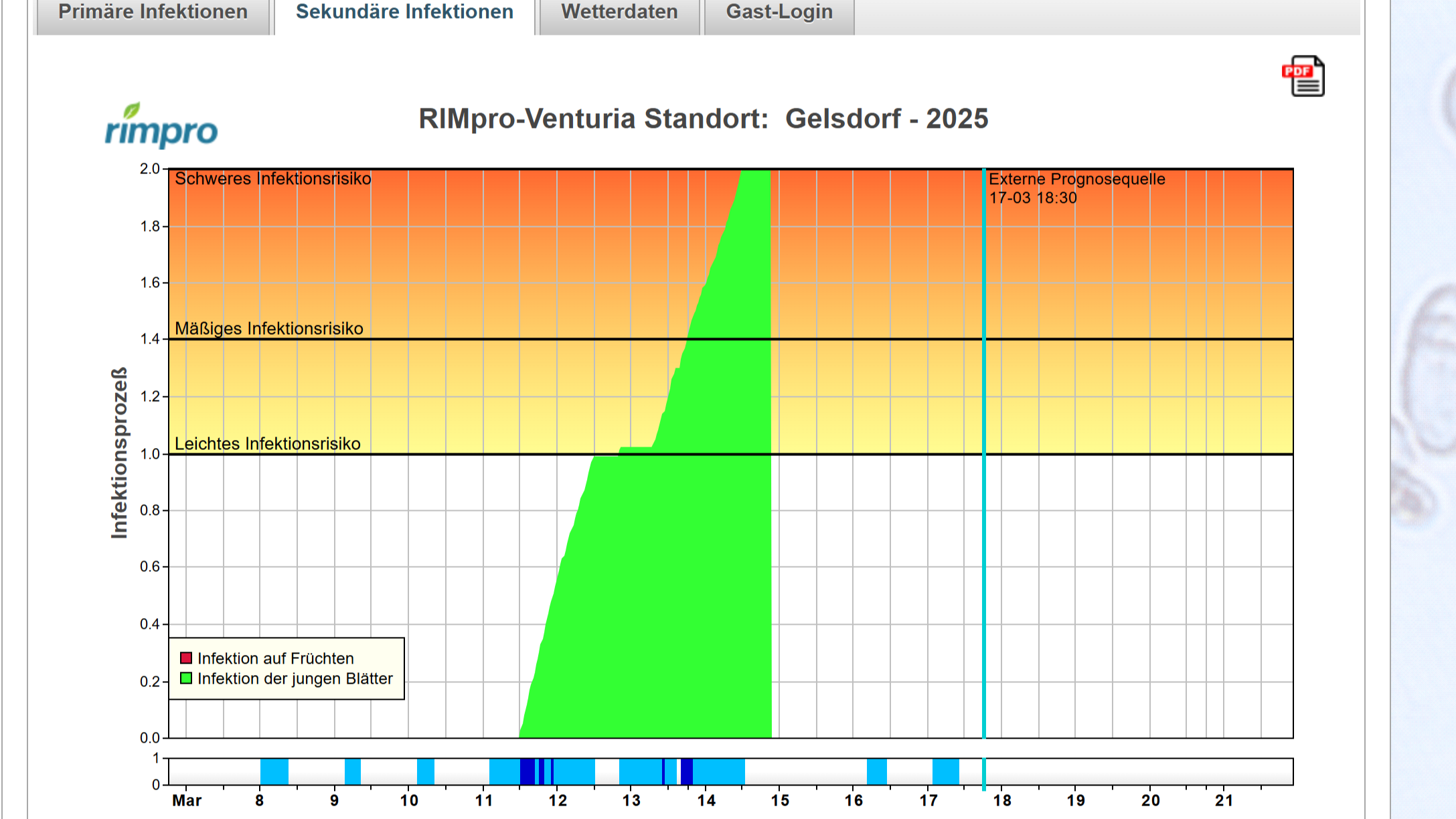Click the Mar label on the date axis

(x=187, y=801)
